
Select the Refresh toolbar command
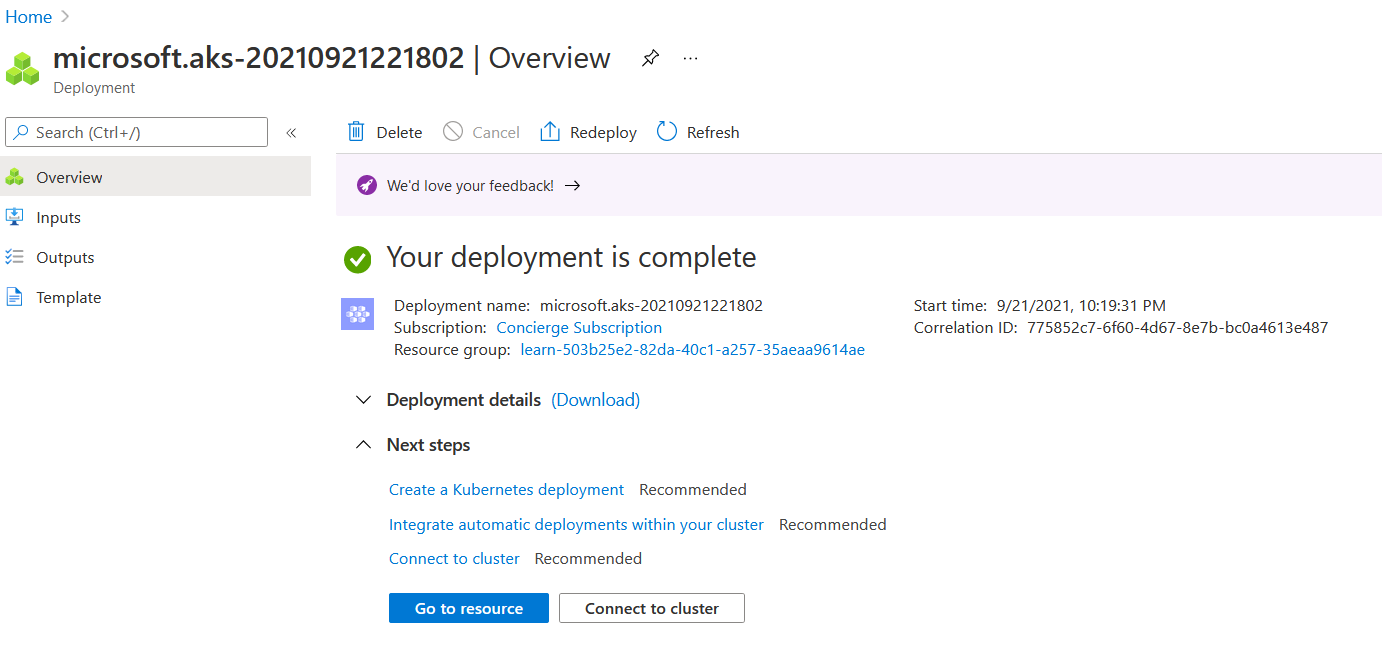pyautogui.click(x=698, y=132)
